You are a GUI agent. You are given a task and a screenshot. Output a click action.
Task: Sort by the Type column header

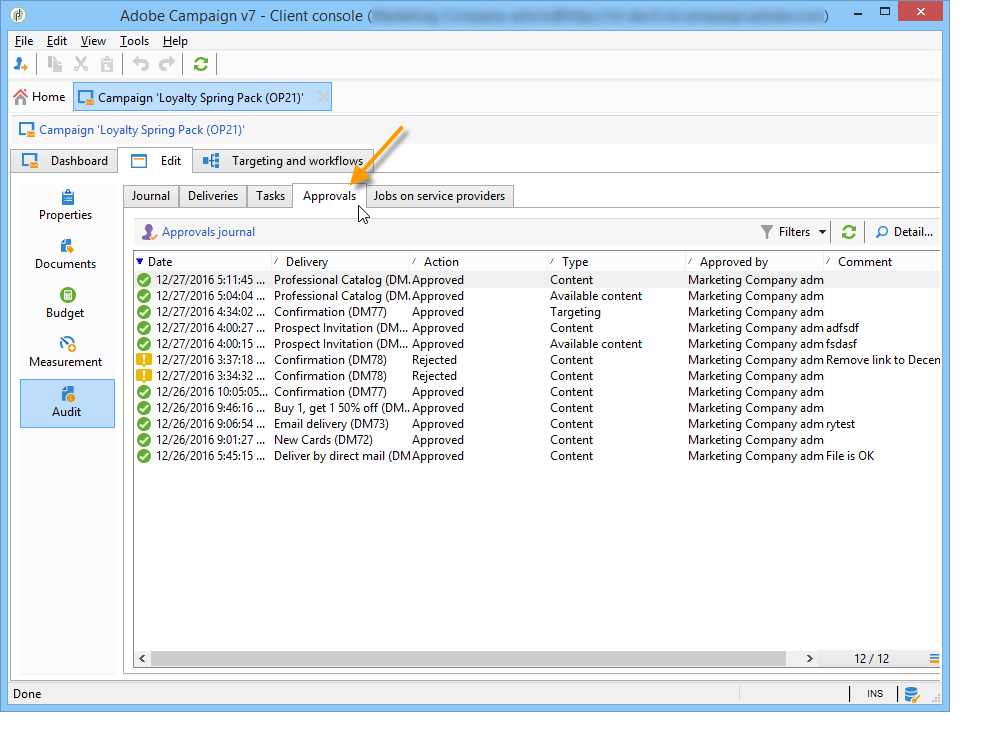(617, 262)
